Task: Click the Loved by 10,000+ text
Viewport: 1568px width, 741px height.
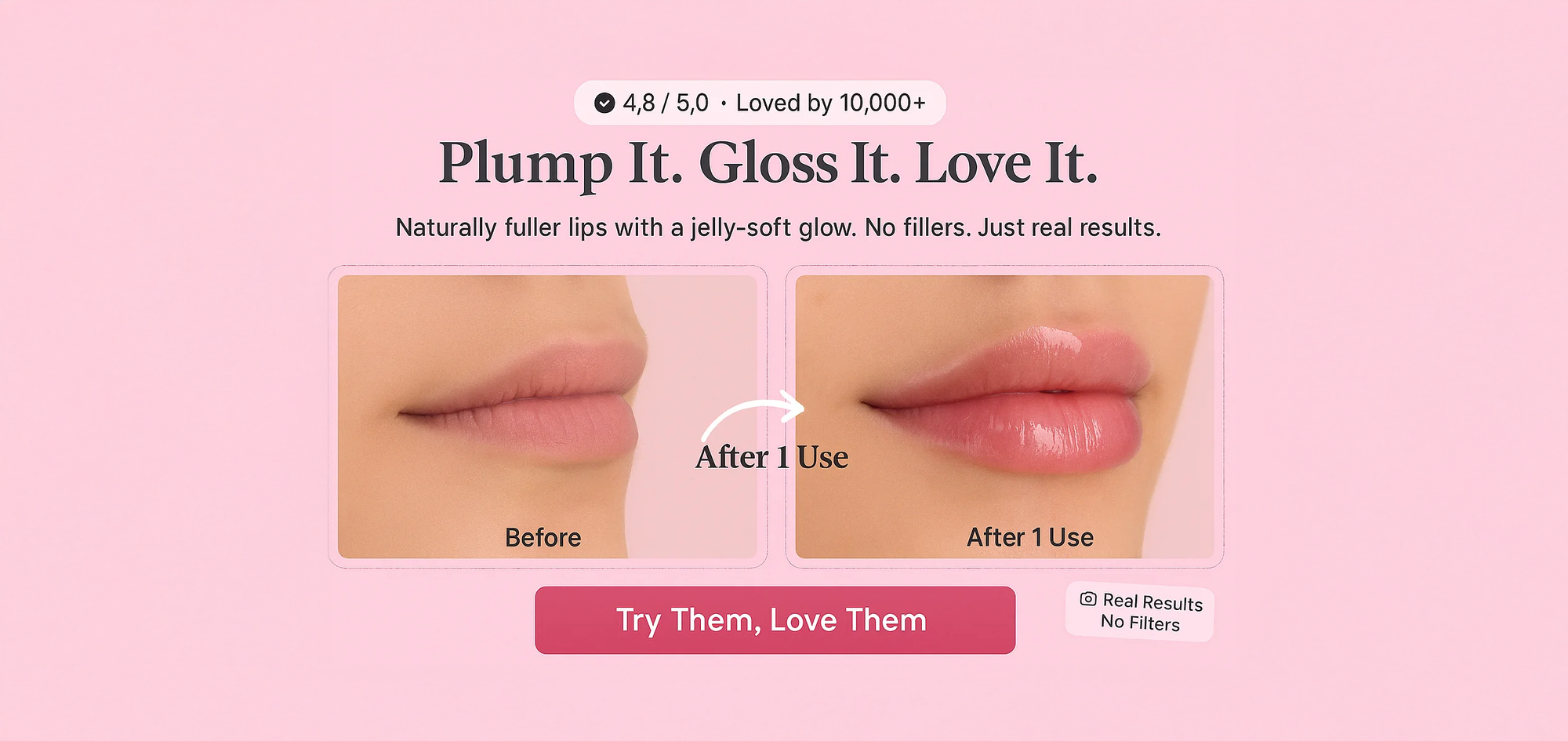Action: (831, 103)
